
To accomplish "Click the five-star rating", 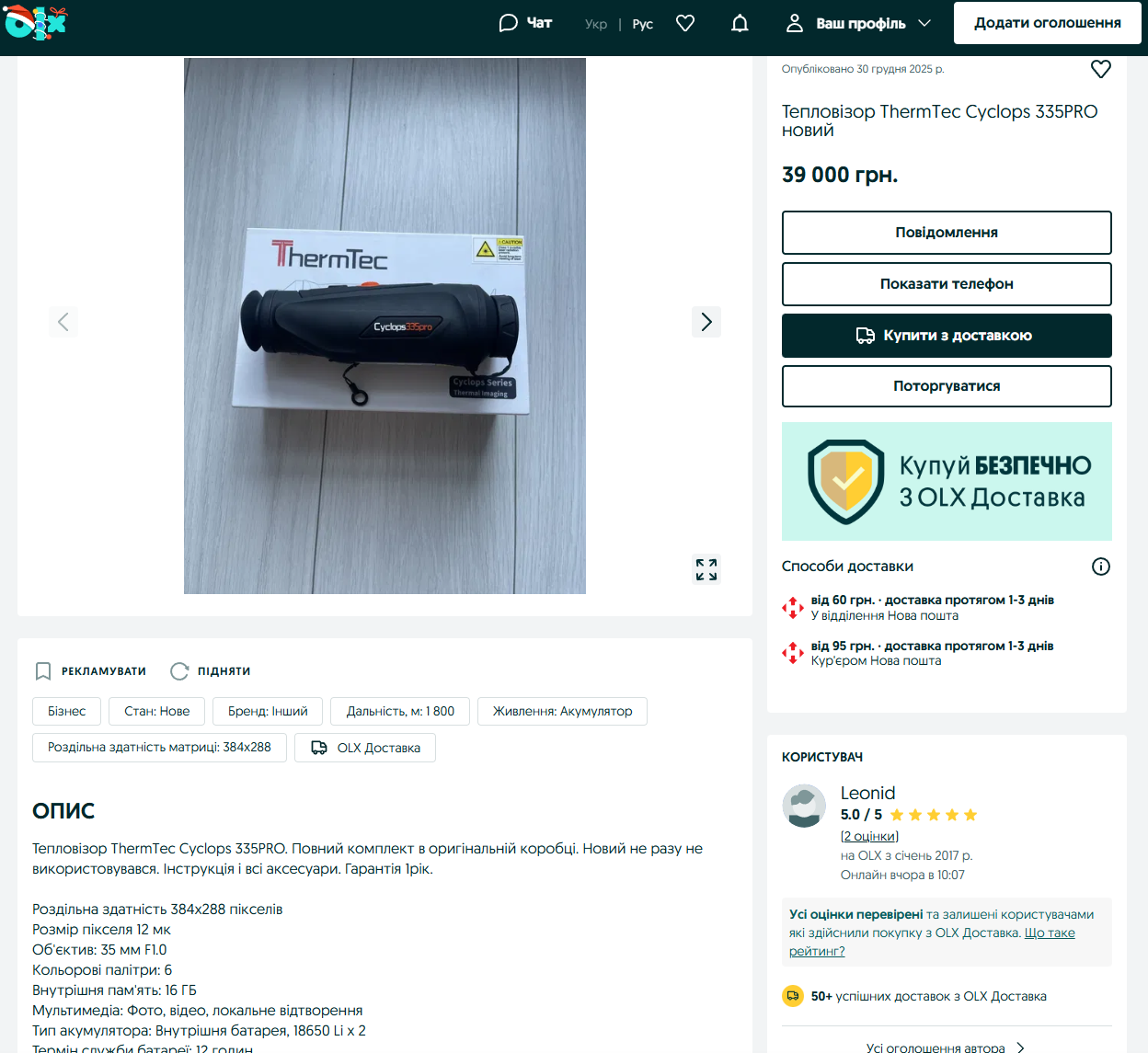I will pyautogui.click(x=934, y=815).
